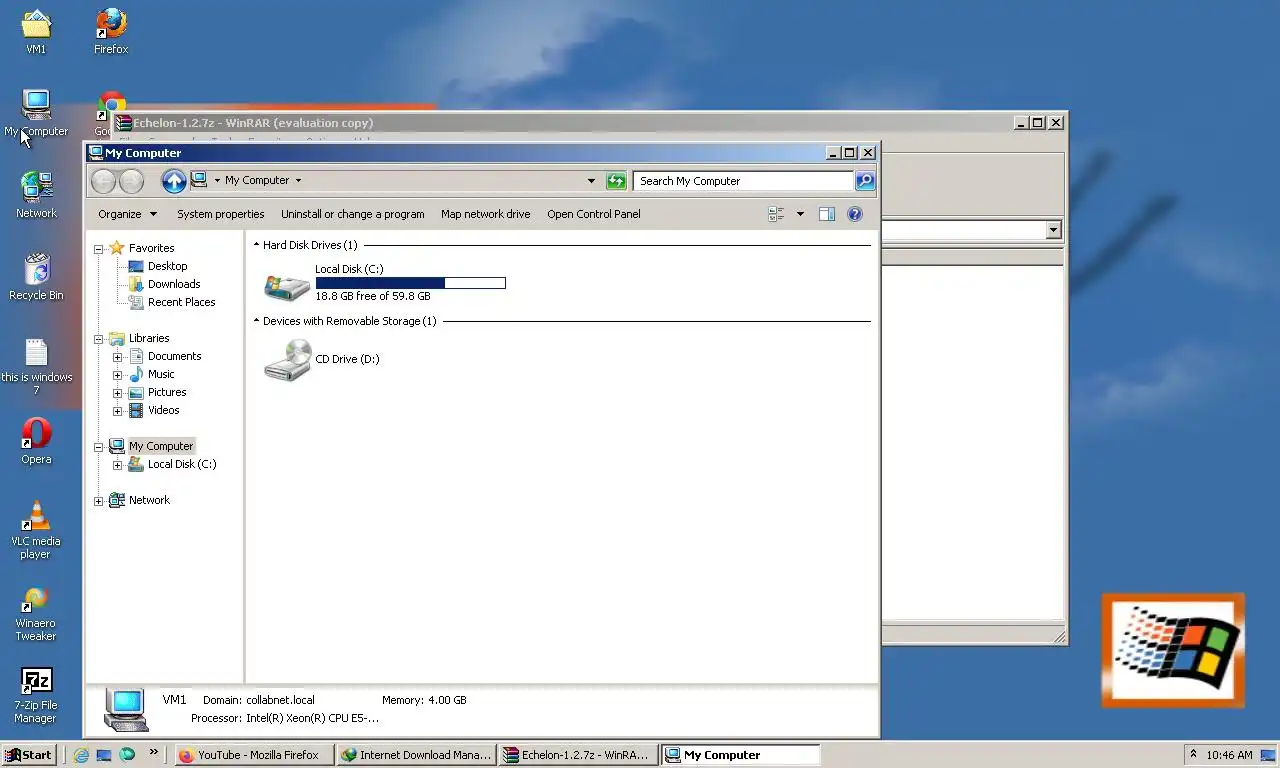
Task: Switch to Echelon WinRAR taskbar button
Action: coord(578,755)
